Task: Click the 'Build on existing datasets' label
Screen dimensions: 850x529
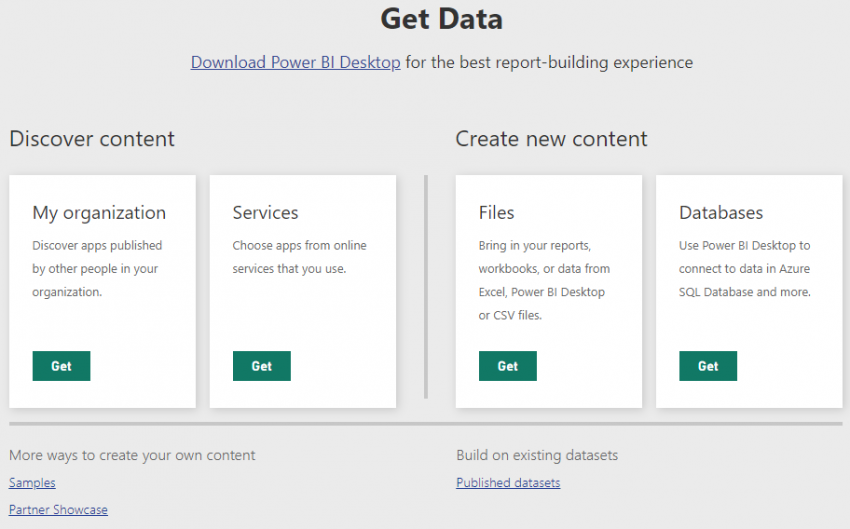Action: (x=537, y=455)
